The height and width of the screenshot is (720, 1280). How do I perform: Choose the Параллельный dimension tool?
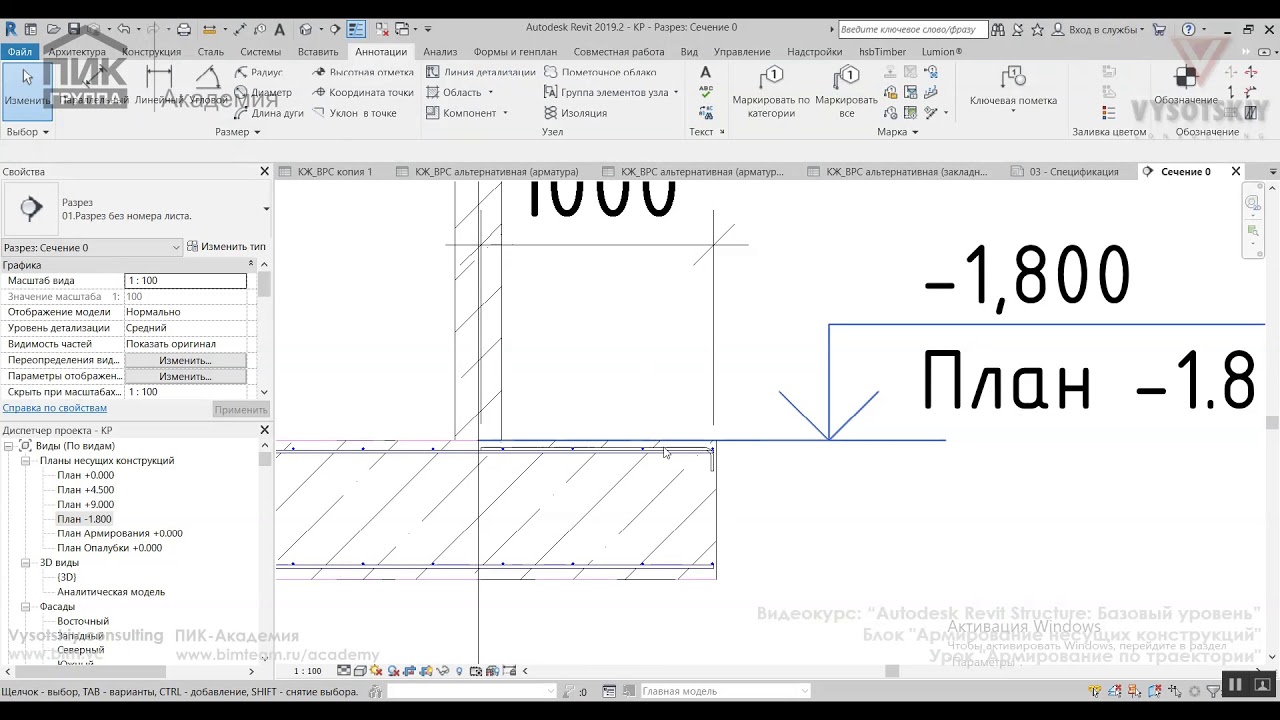coord(95,88)
